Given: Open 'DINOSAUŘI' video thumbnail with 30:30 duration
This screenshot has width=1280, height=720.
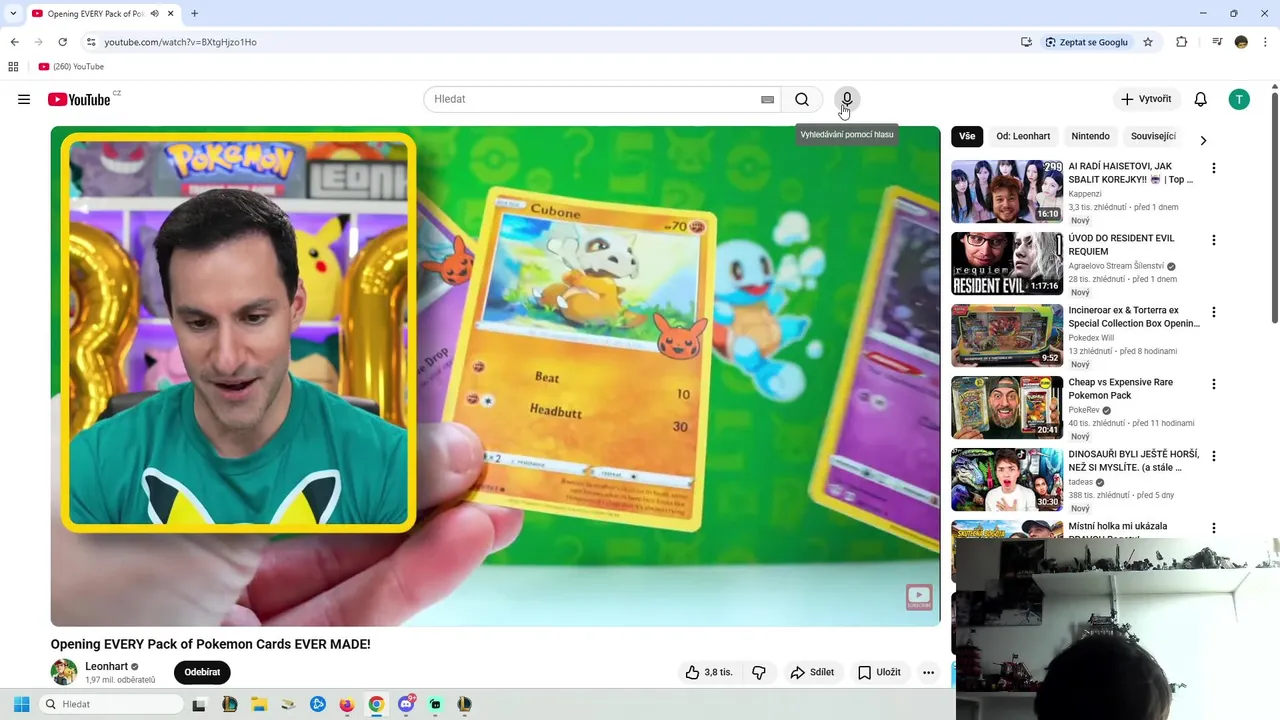Looking at the screenshot, I should tap(1007, 479).
